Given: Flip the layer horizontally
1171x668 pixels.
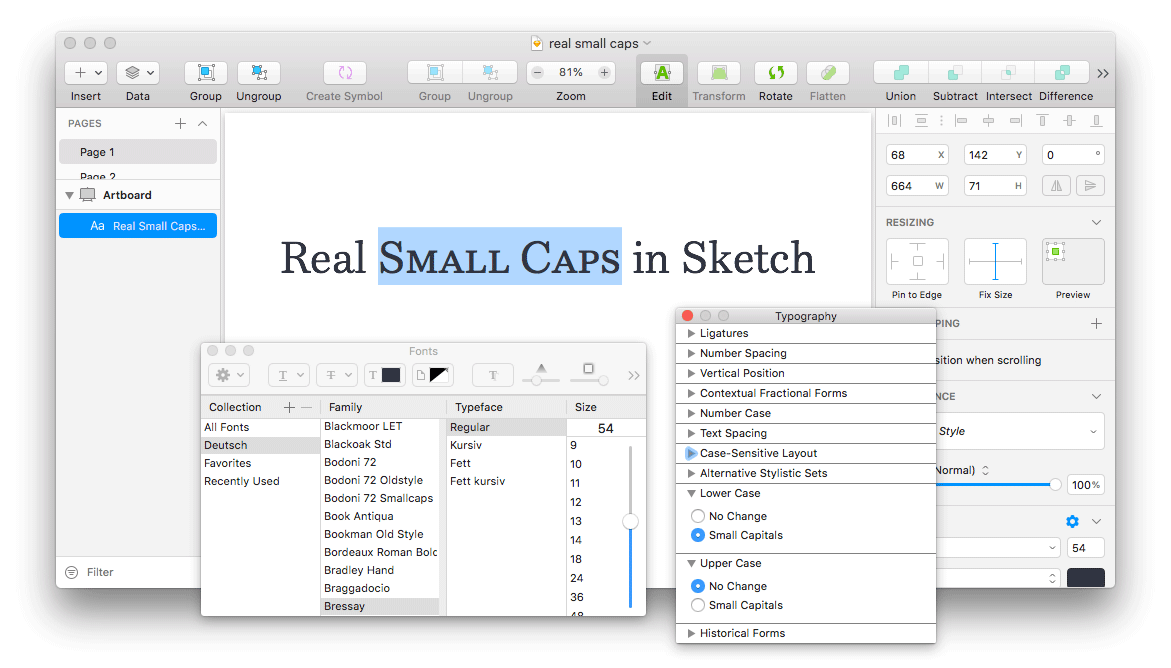Looking at the screenshot, I should 1056,185.
